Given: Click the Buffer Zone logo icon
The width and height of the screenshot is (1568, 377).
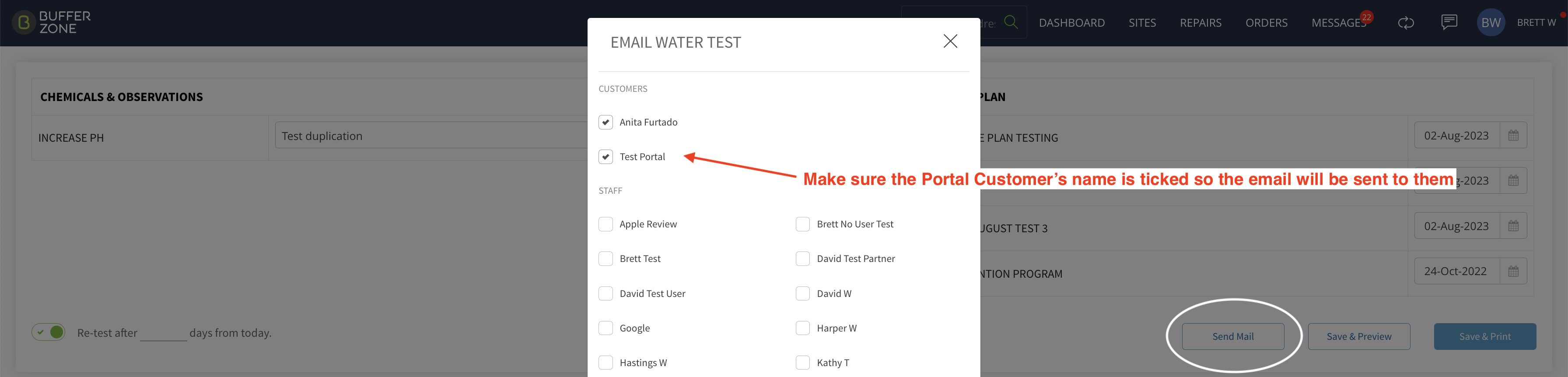Looking at the screenshot, I should pos(24,22).
